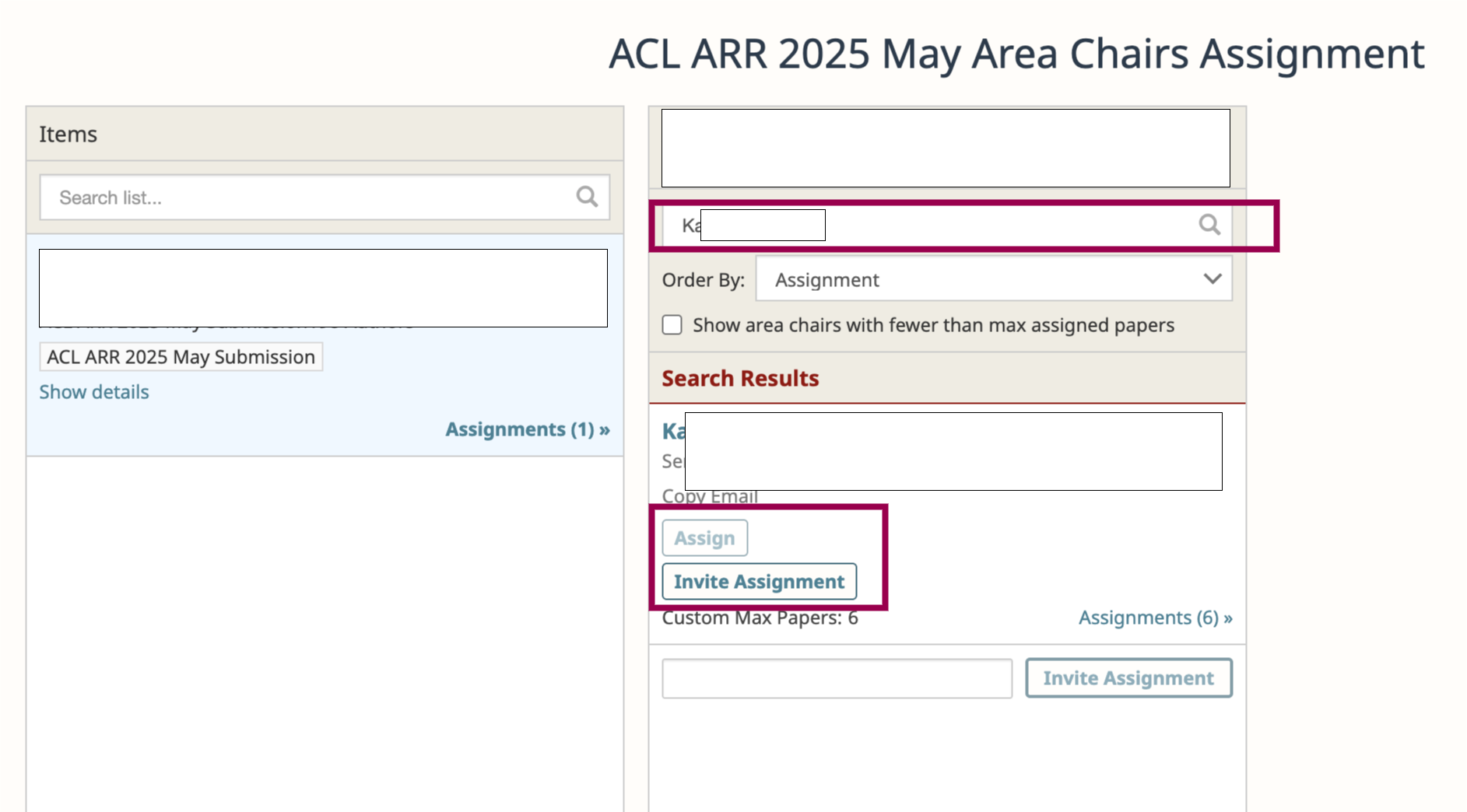Click the 'Search Results' heading

pos(740,378)
